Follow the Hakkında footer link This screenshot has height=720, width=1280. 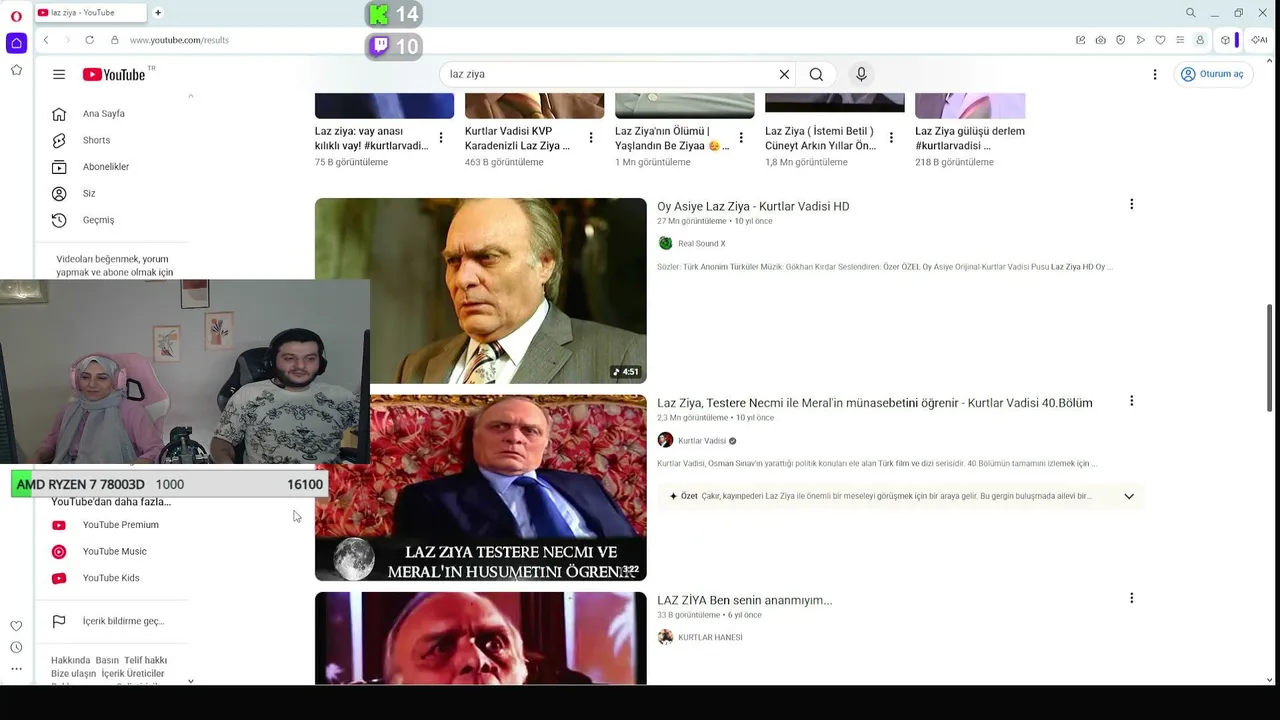[x=71, y=660]
